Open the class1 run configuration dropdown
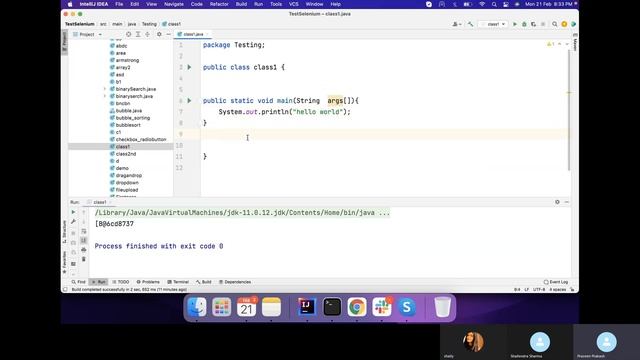 coord(493,24)
